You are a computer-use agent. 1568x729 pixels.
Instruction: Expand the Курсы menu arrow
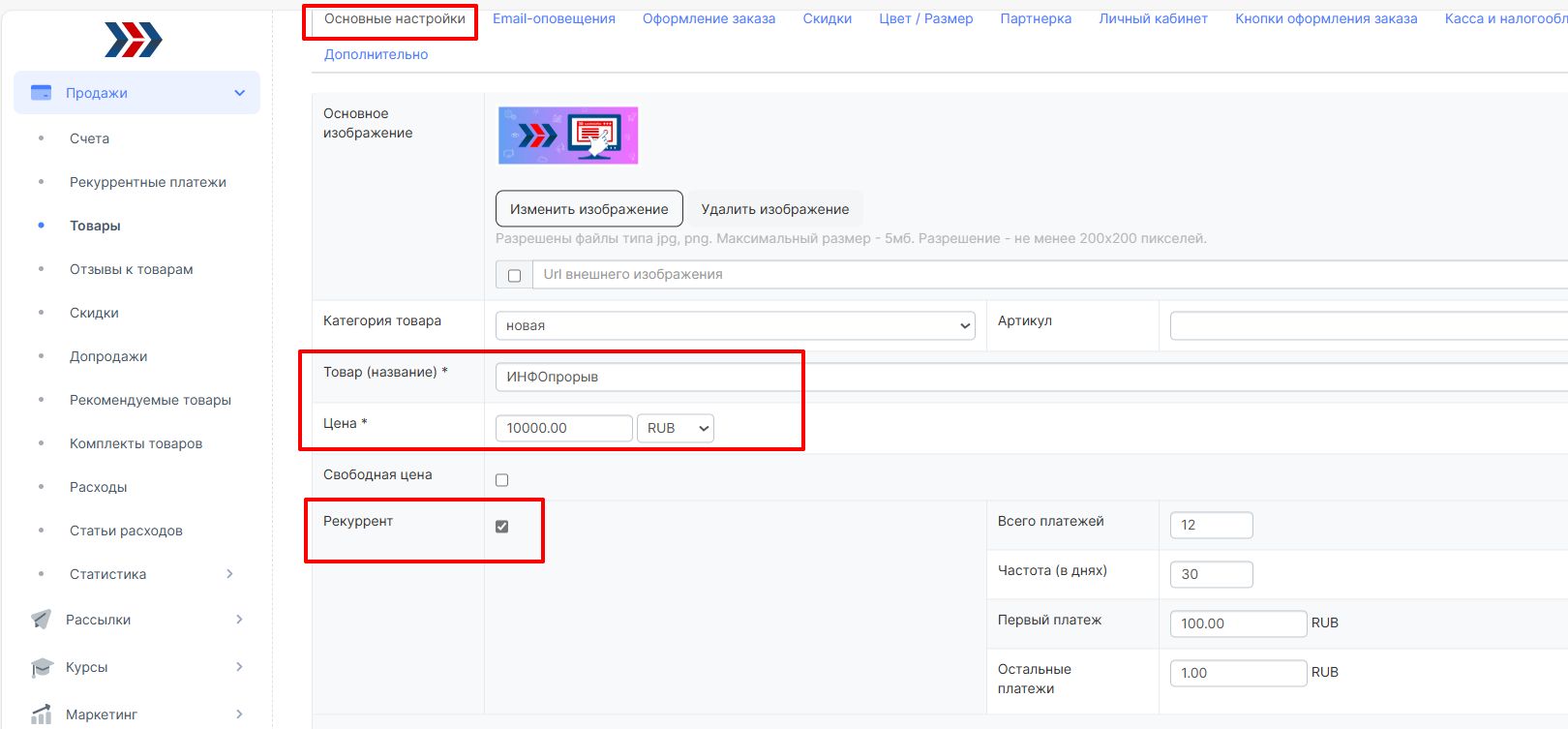(x=239, y=667)
